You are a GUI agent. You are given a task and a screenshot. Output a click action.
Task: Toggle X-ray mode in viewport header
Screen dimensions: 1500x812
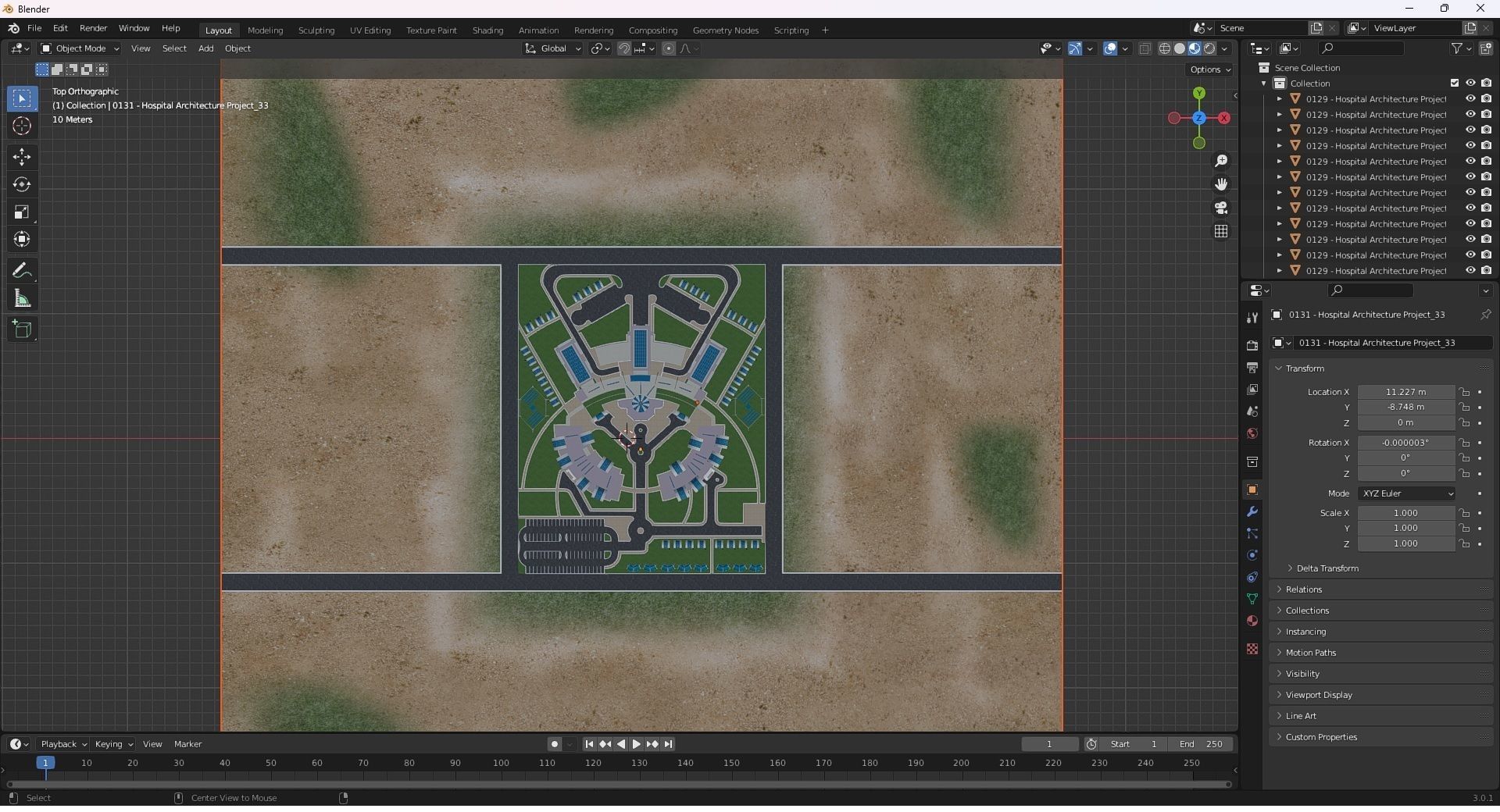[x=1145, y=48]
